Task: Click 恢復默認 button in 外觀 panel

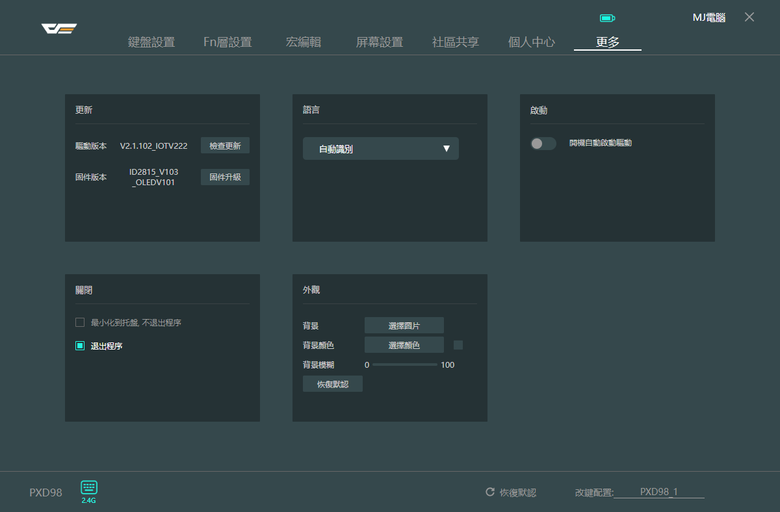Action: click(x=333, y=384)
